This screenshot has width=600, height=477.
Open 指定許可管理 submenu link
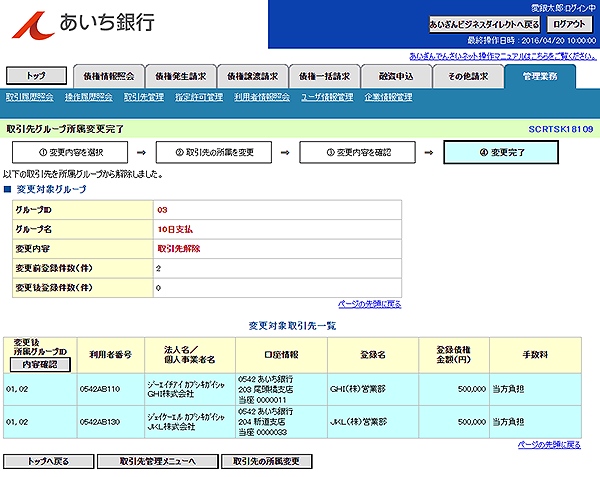[x=199, y=97]
